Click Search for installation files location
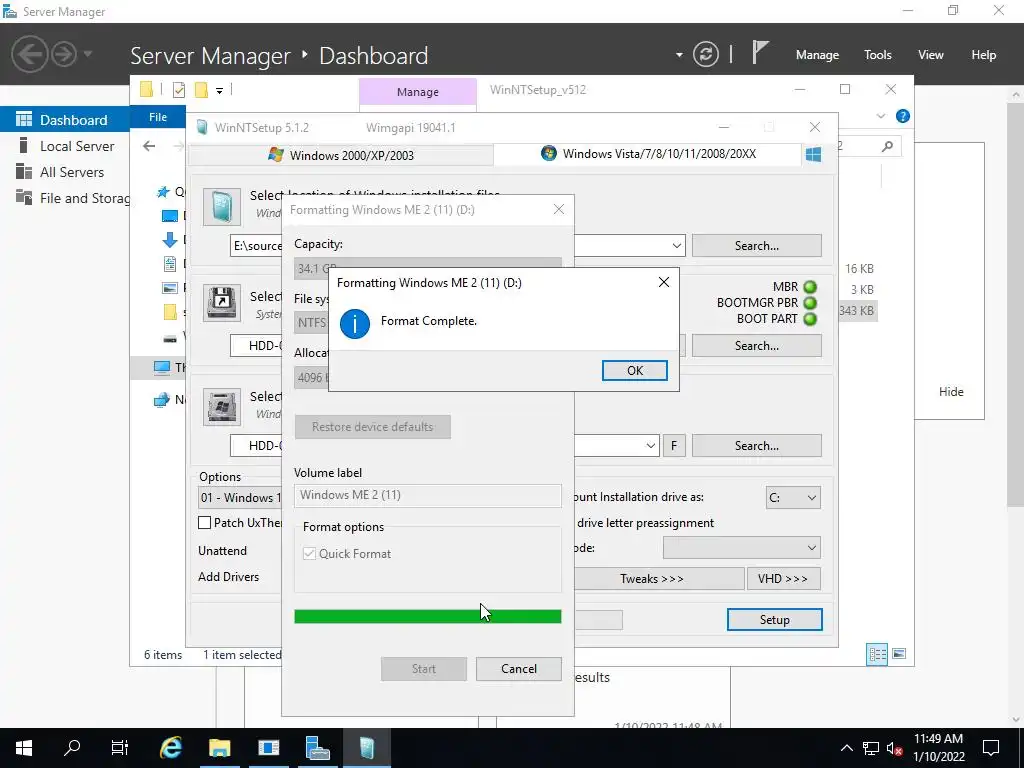 coord(757,246)
